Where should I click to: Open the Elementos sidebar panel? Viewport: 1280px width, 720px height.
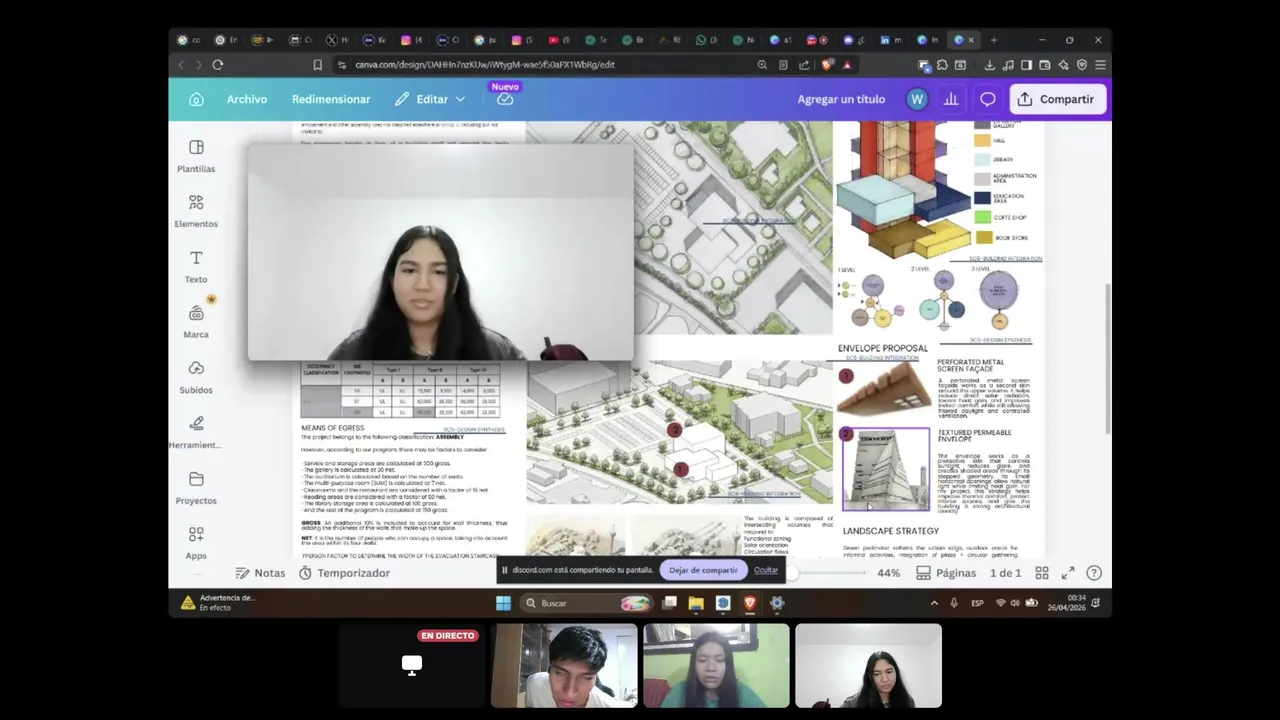pyautogui.click(x=196, y=211)
